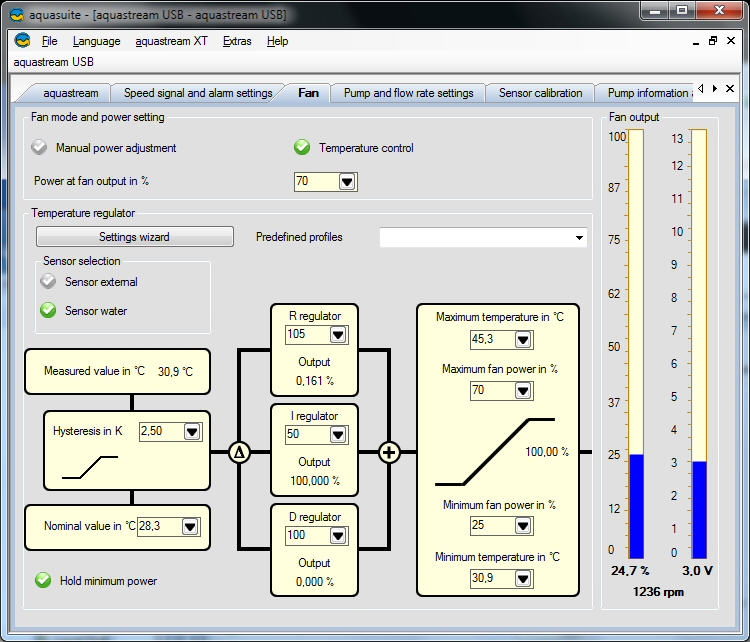Screen dimensions: 750x642
Task: Select the Sensor external option
Action: (x=48, y=282)
